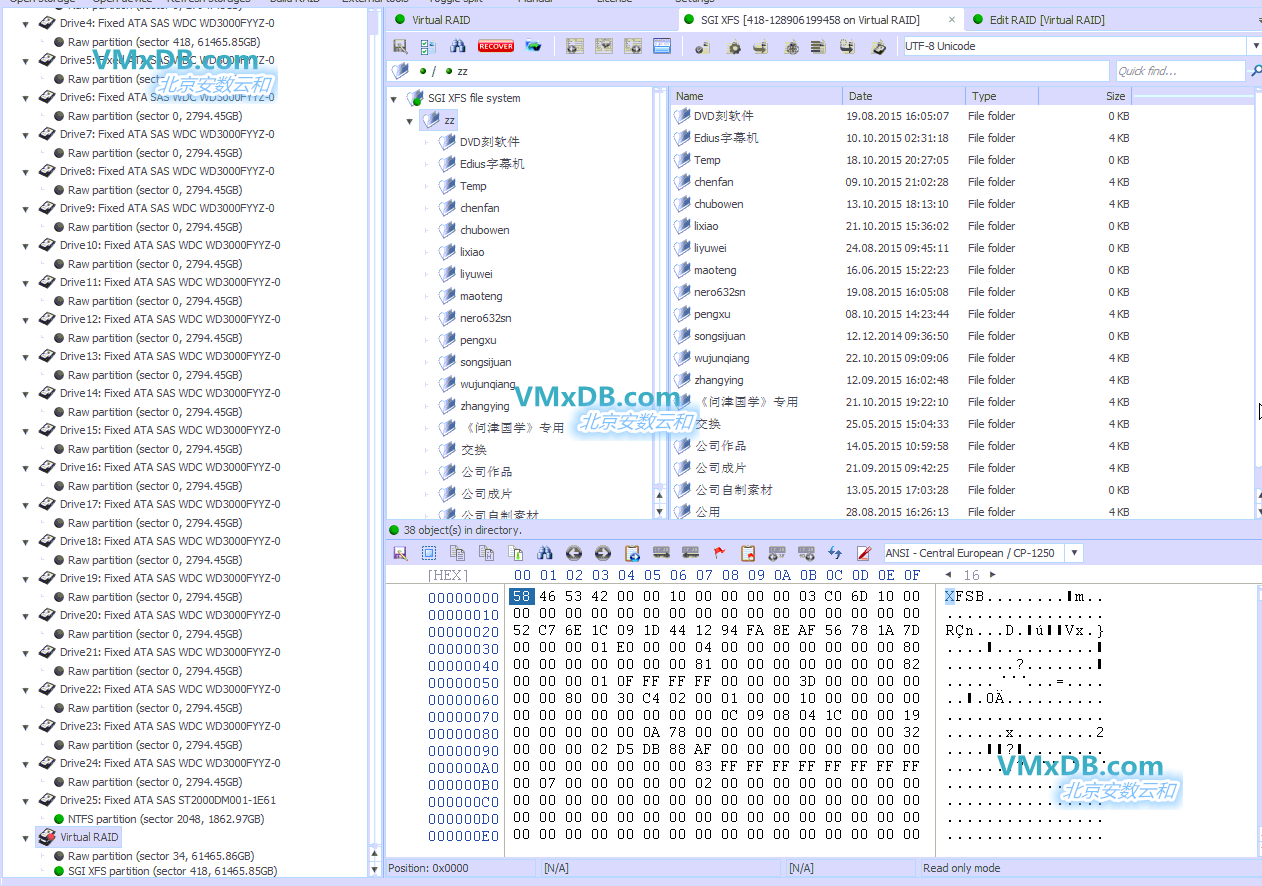Open the UTF-8 Unicode encoding dropdown
Screen dimensions: 1262x886
tap(1255, 46)
